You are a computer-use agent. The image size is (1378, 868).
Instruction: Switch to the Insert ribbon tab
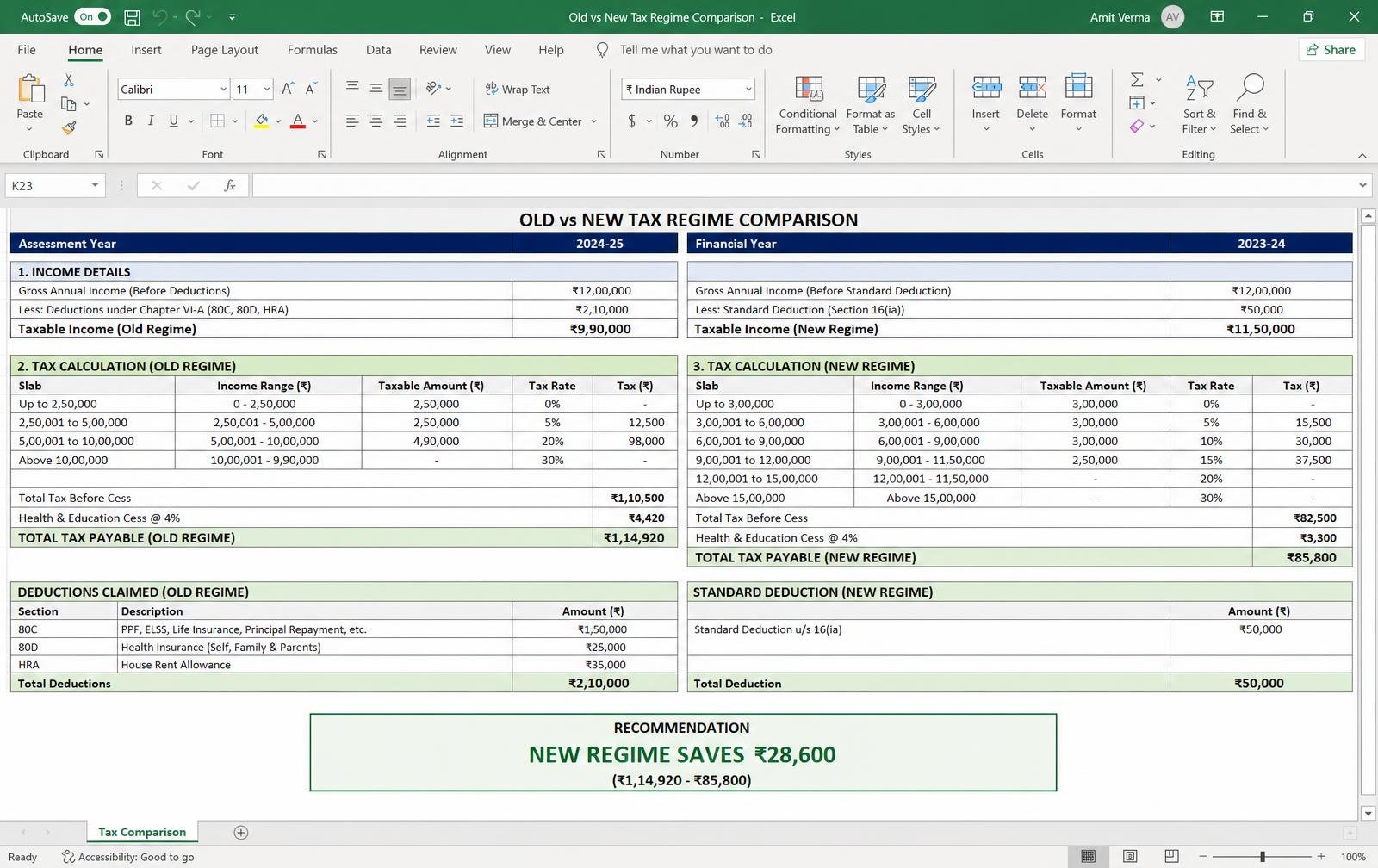pyautogui.click(x=146, y=50)
